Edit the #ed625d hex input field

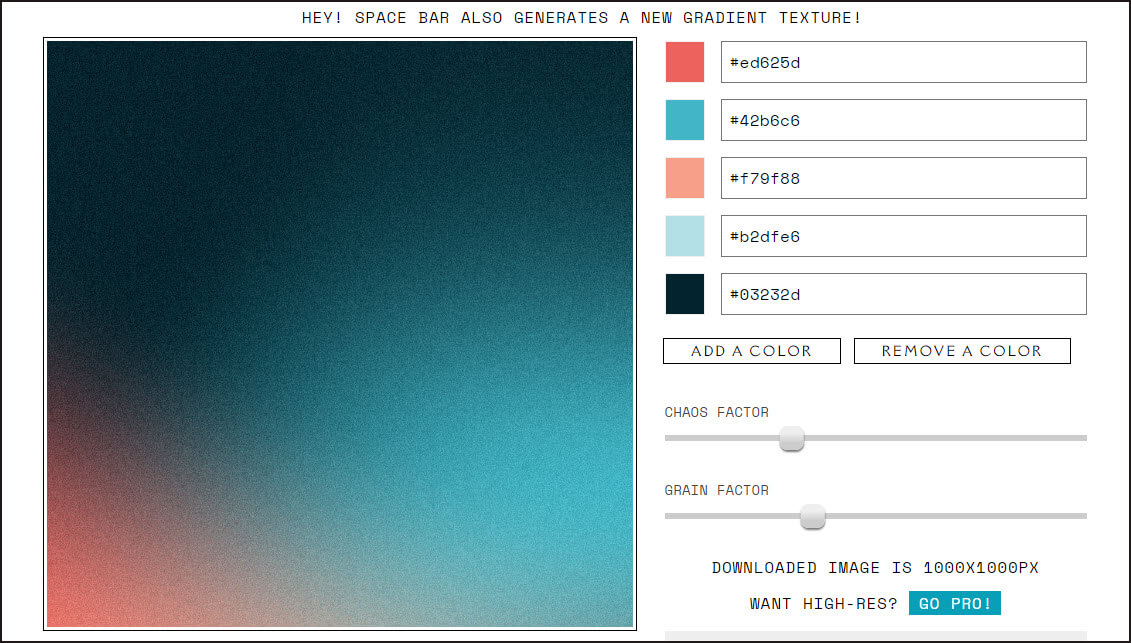(903, 62)
